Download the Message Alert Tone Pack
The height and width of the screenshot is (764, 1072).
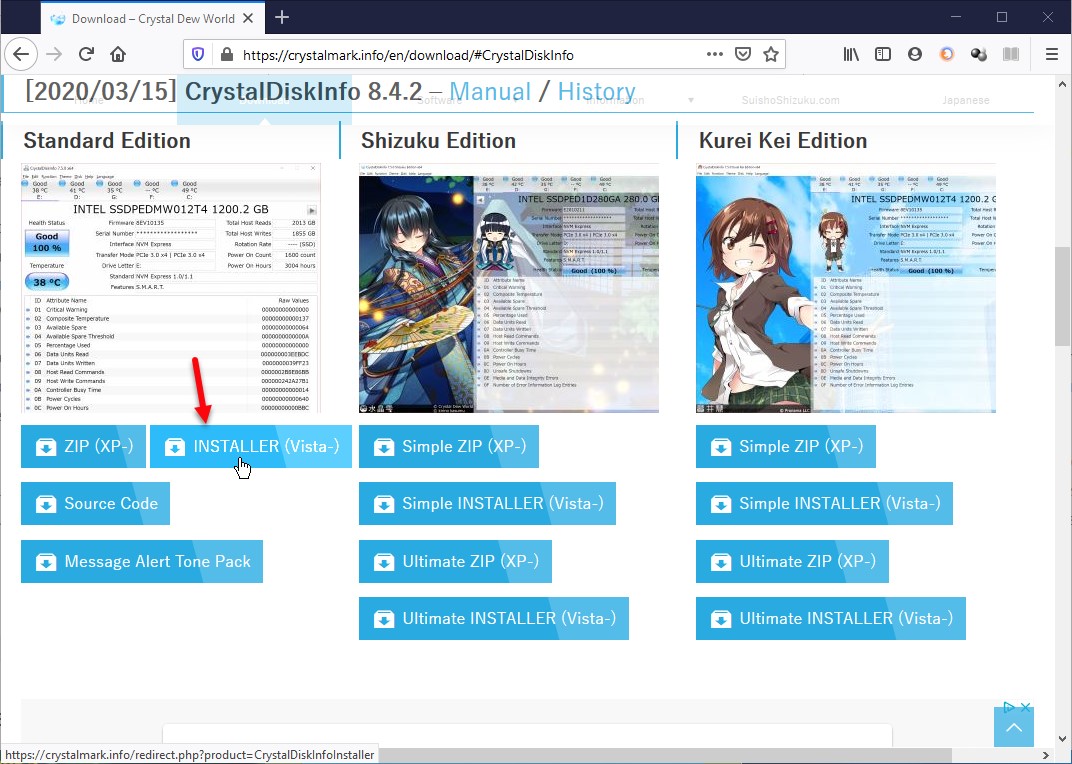(142, 562)
